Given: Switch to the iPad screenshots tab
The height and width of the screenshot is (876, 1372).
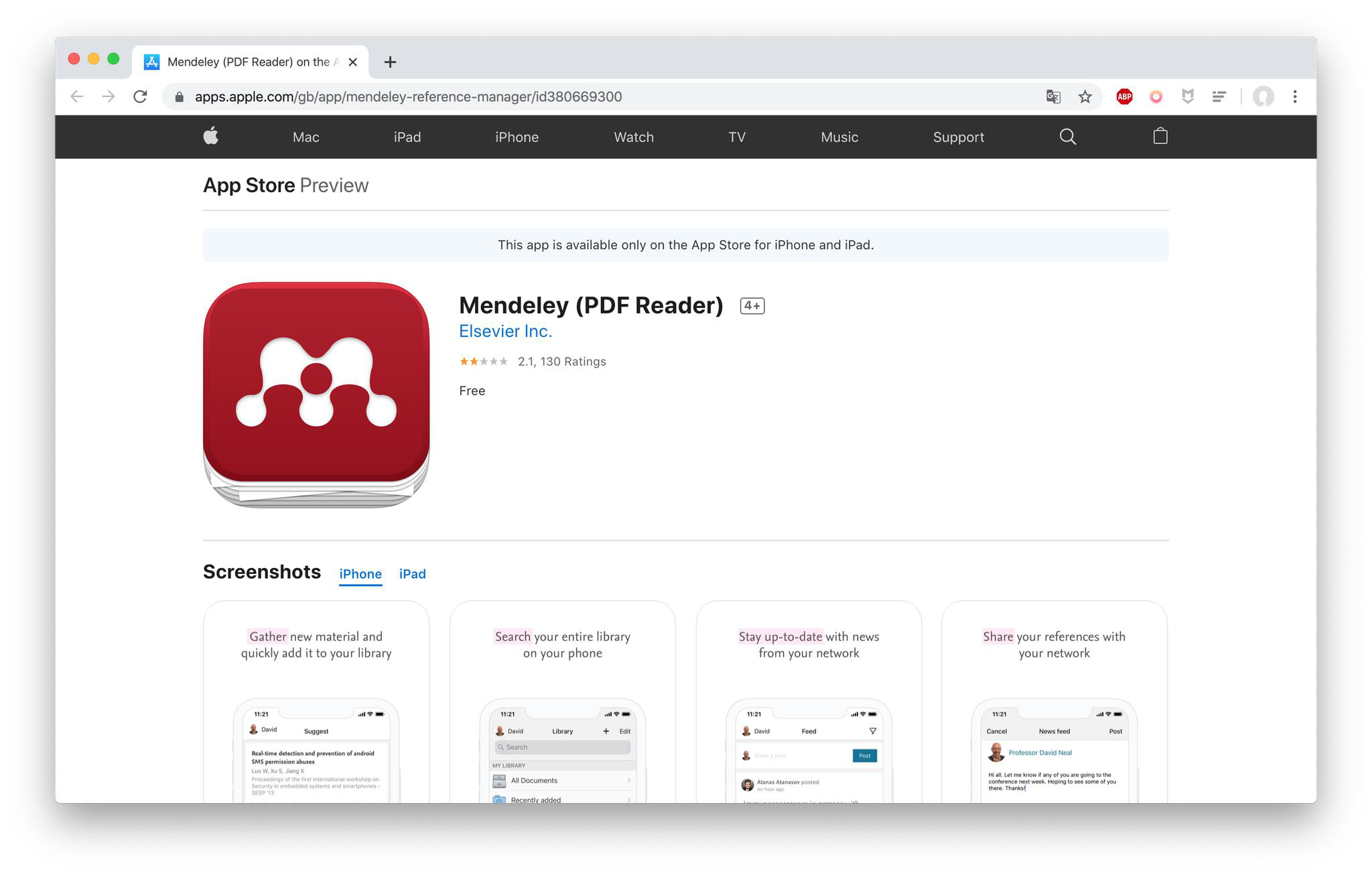Looking at the screenshot, I should pyautogui.click(x=413, y=574).
